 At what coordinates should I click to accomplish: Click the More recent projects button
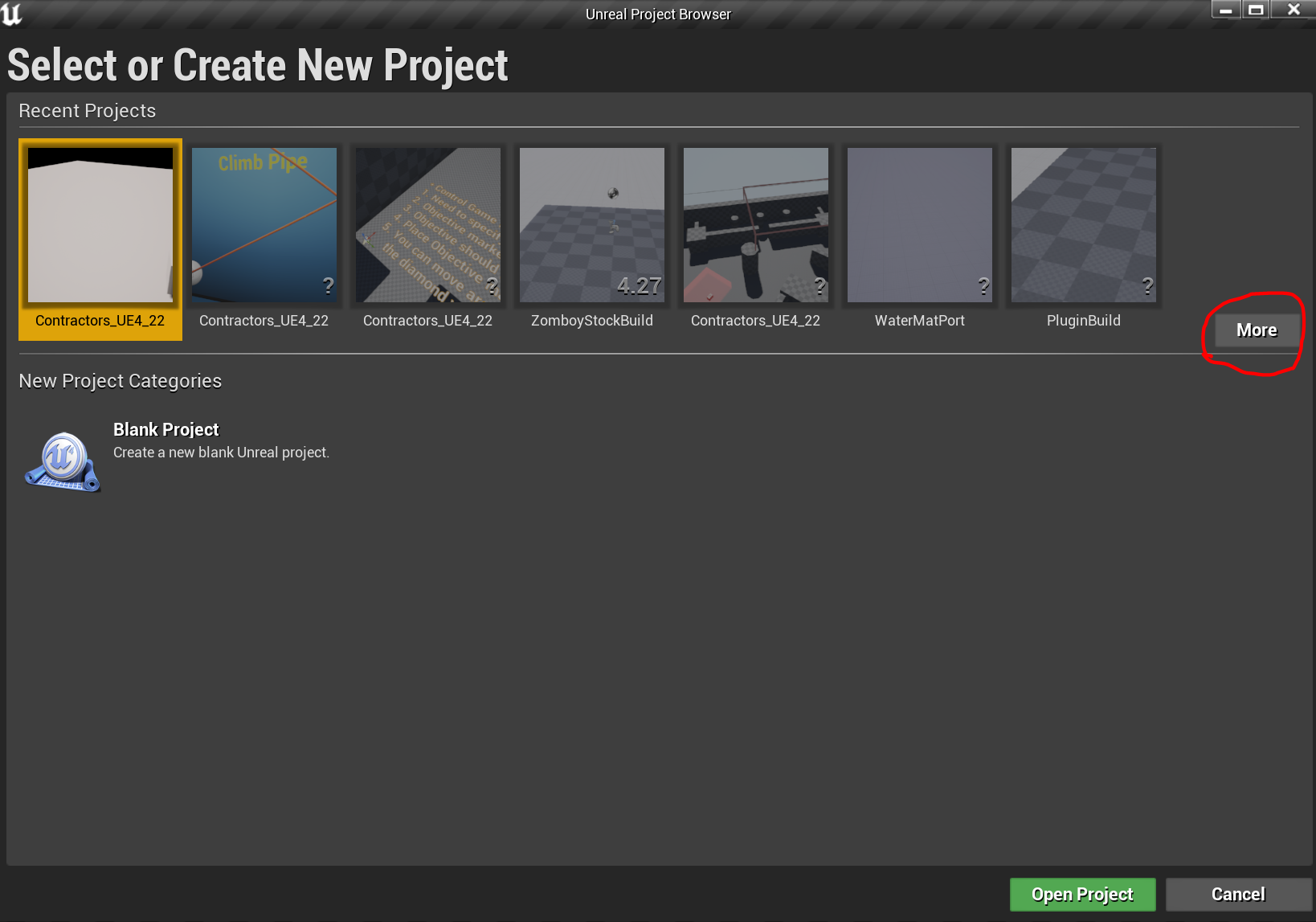(1257, 330)
